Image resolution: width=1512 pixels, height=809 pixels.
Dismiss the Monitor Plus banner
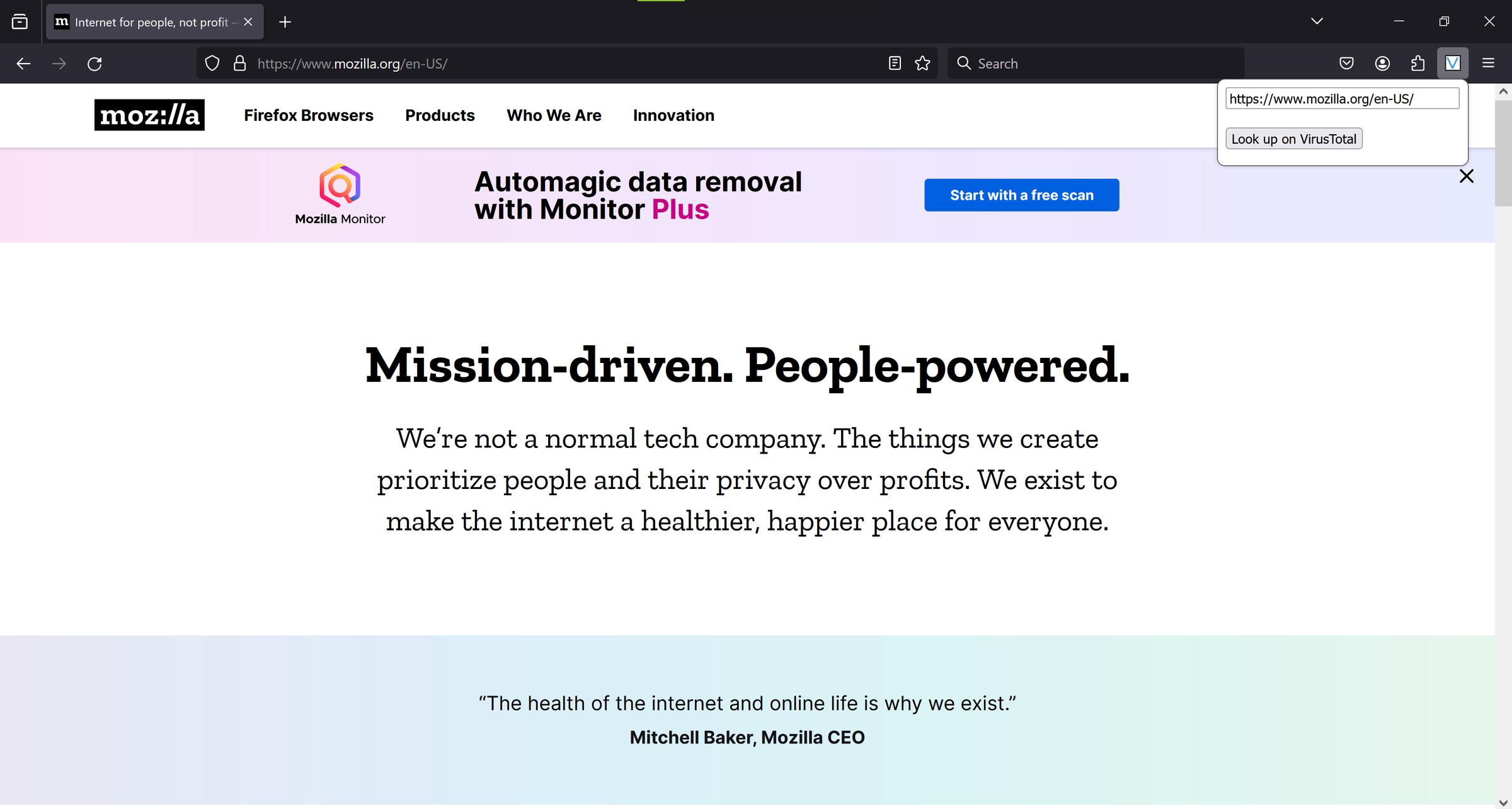(1466, 176)
